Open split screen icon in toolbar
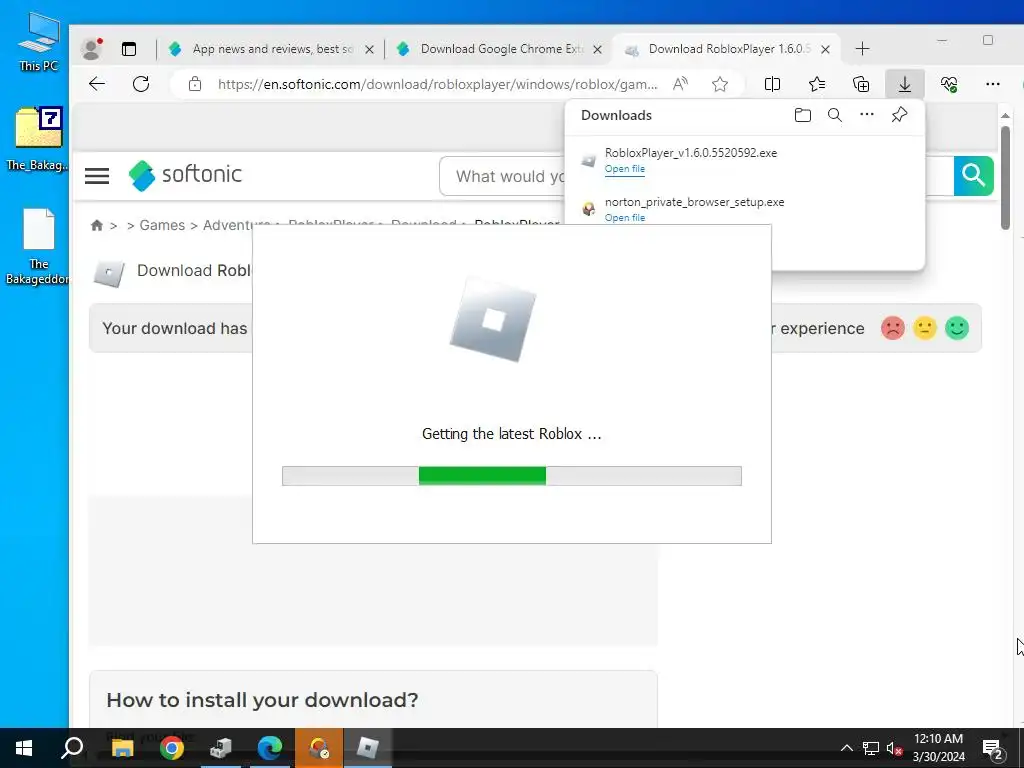The height and width of the screenshot is (768, 1024). (772, 84)
